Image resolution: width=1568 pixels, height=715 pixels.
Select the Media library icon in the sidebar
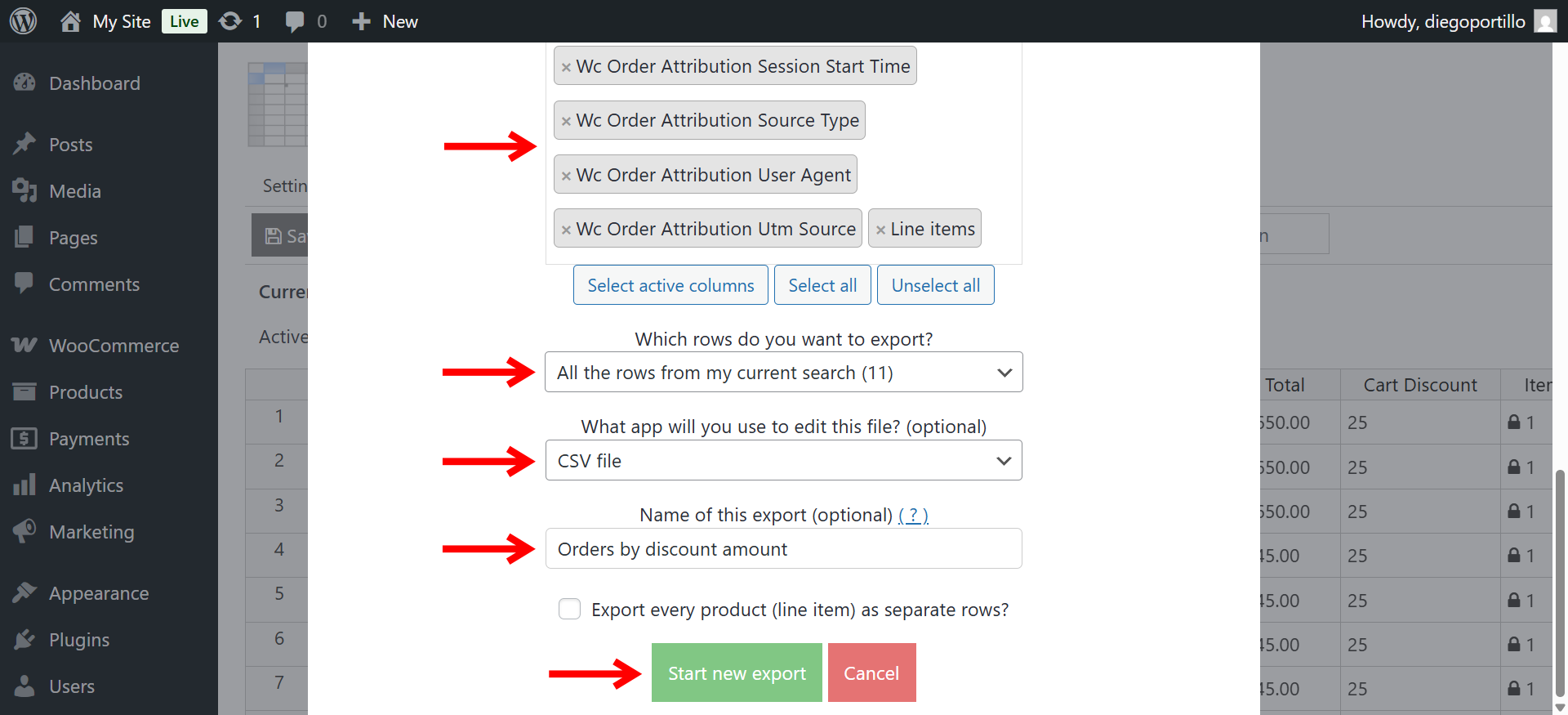(25, 190)
